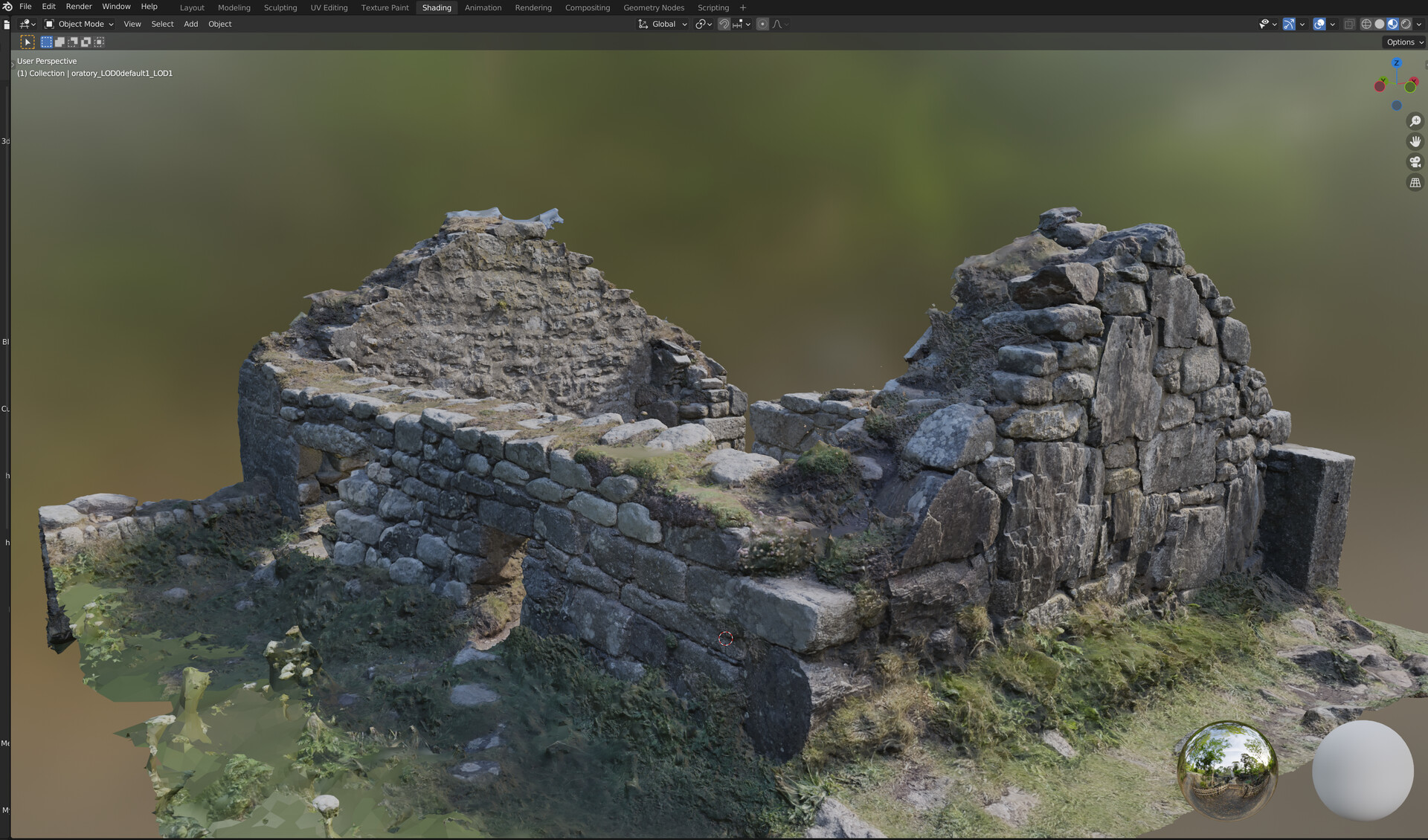Open the Render menu
Image resolution: width=1428 pixels, height=840 pixels.
tap(78, 7)
